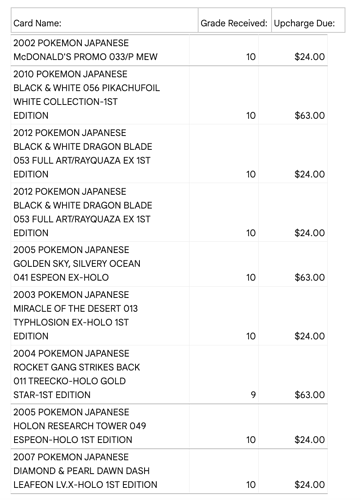Click the Rocket Gang Treecko Gold Star entry
The height and width of the screenshot is (500, 361).
click(76, 374)
